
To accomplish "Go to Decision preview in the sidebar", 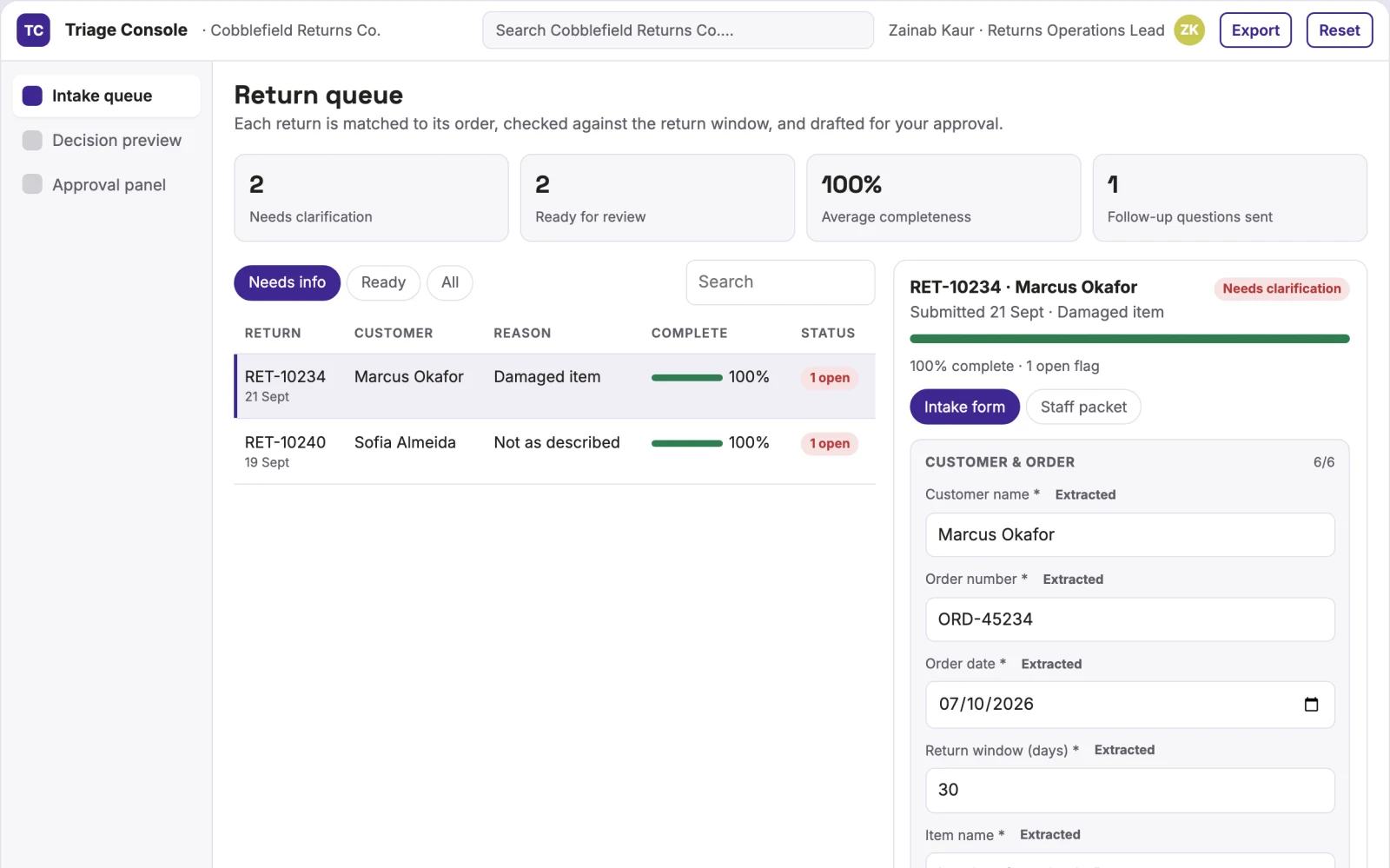I will point(106,140).
